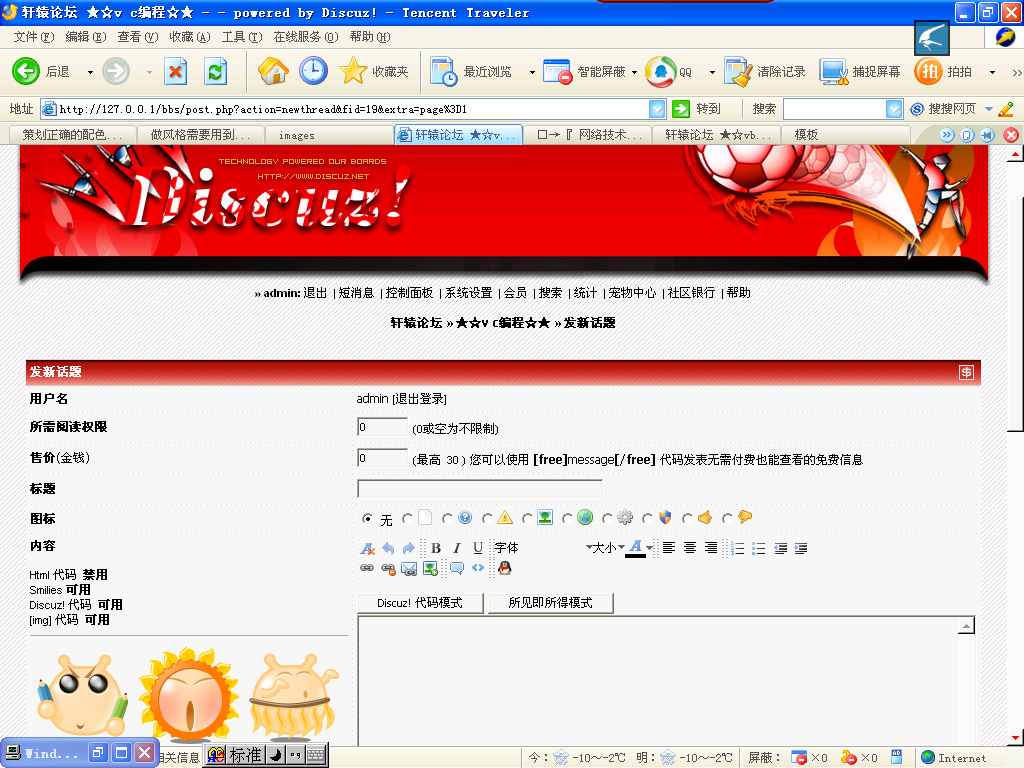The width and height of the screenshot is (1024, 768).
Task: Click the 所需阅读权限 input field
Action: [x=383, y=427]
